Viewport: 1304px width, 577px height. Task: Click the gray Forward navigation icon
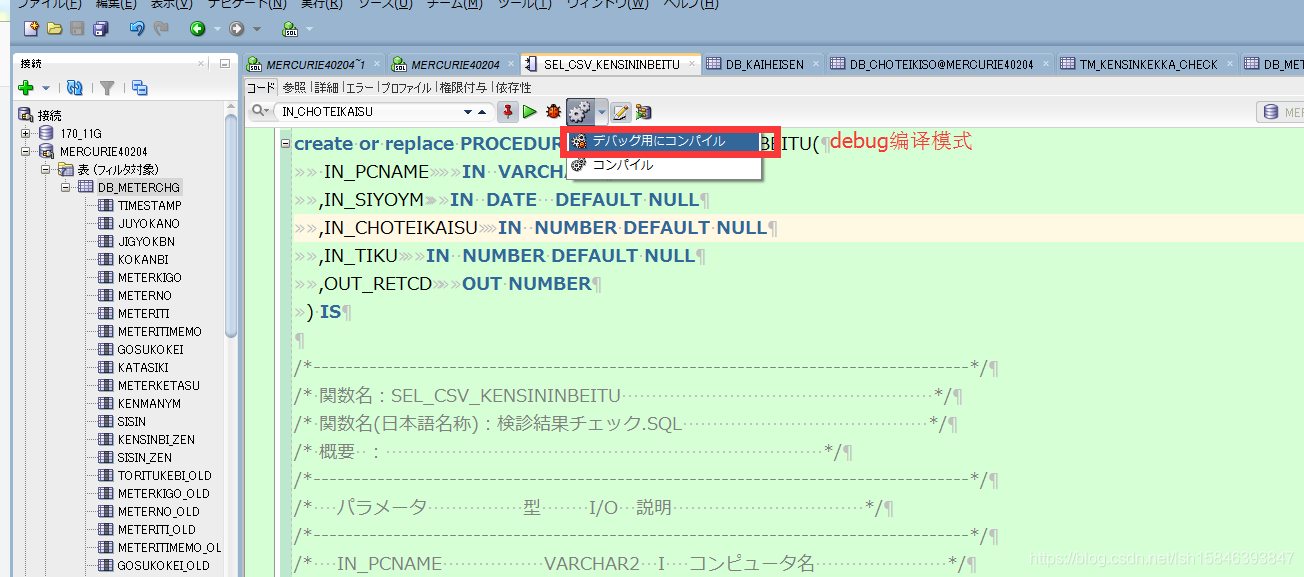tap(237, 29)
